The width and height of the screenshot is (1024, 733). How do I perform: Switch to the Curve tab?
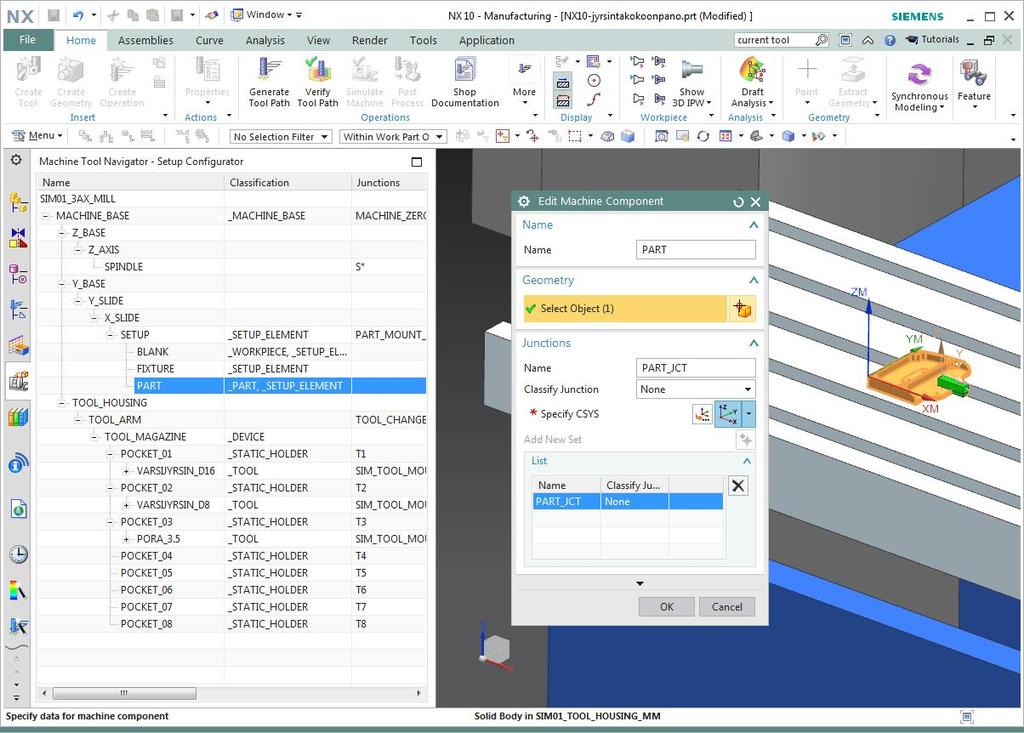click(209, 40)
